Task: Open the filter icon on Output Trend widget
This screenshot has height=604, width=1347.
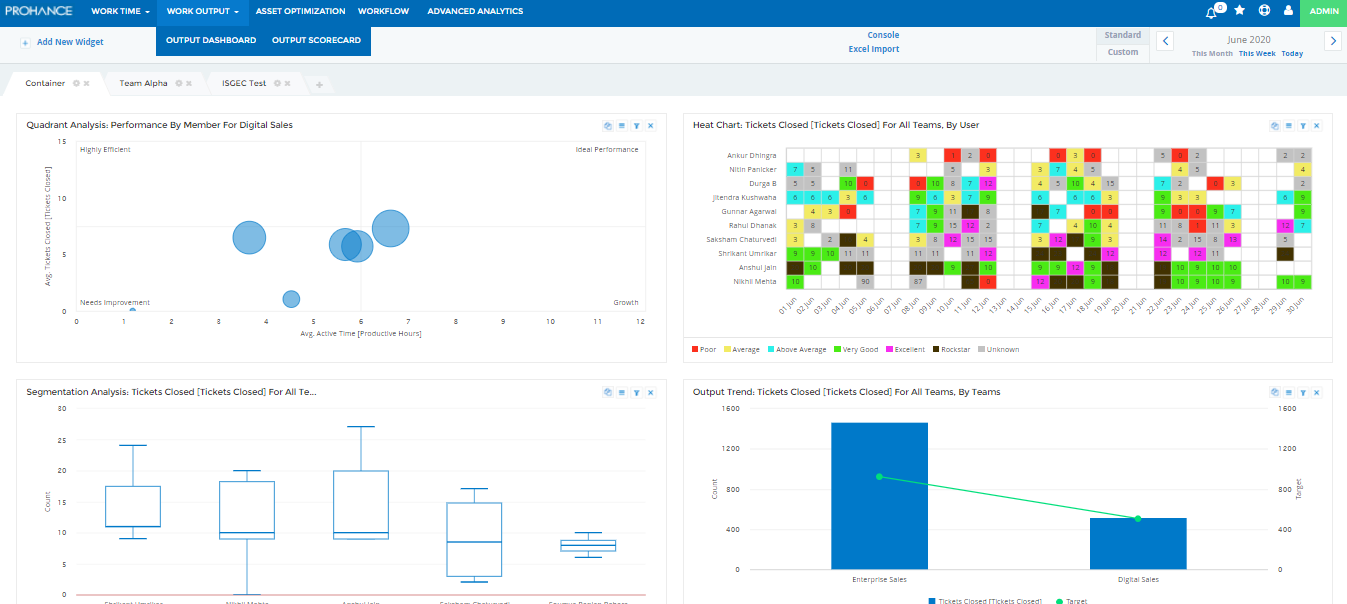Action: 1302,392
